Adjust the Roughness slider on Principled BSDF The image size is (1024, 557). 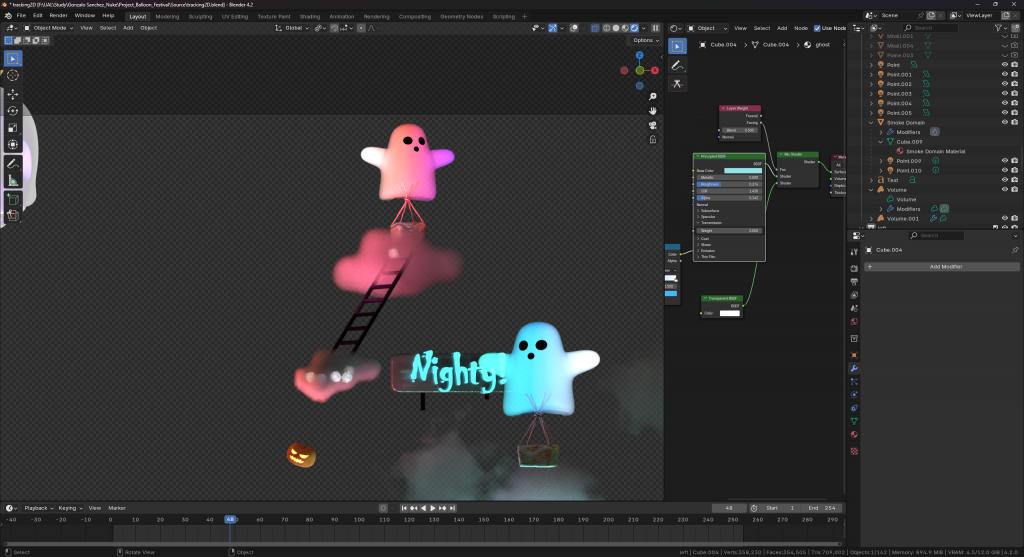click(x=729, y=184)
